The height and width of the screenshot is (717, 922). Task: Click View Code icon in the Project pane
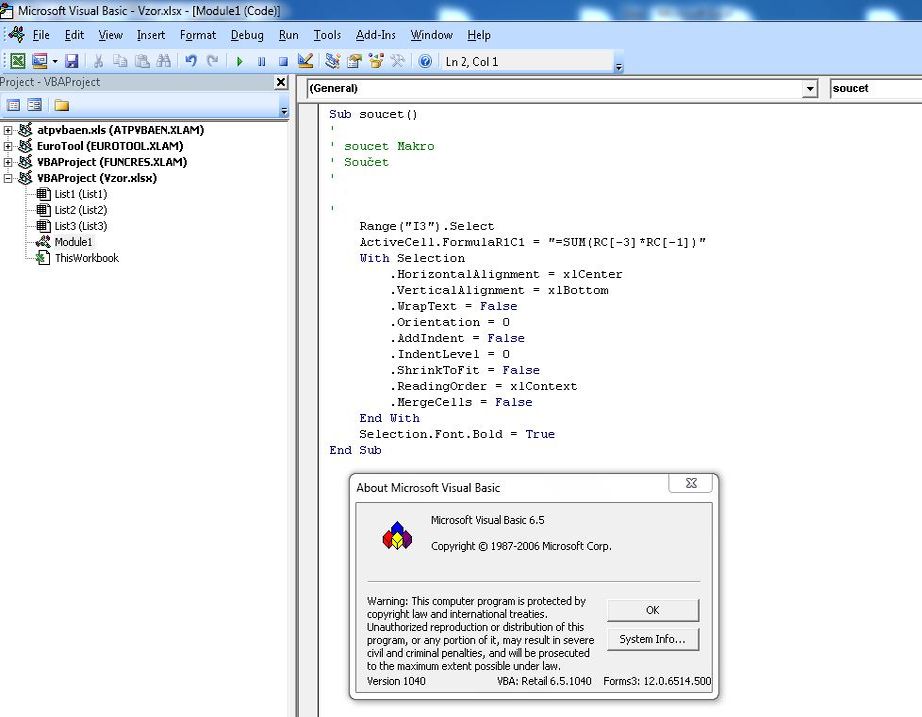point(13,105)
